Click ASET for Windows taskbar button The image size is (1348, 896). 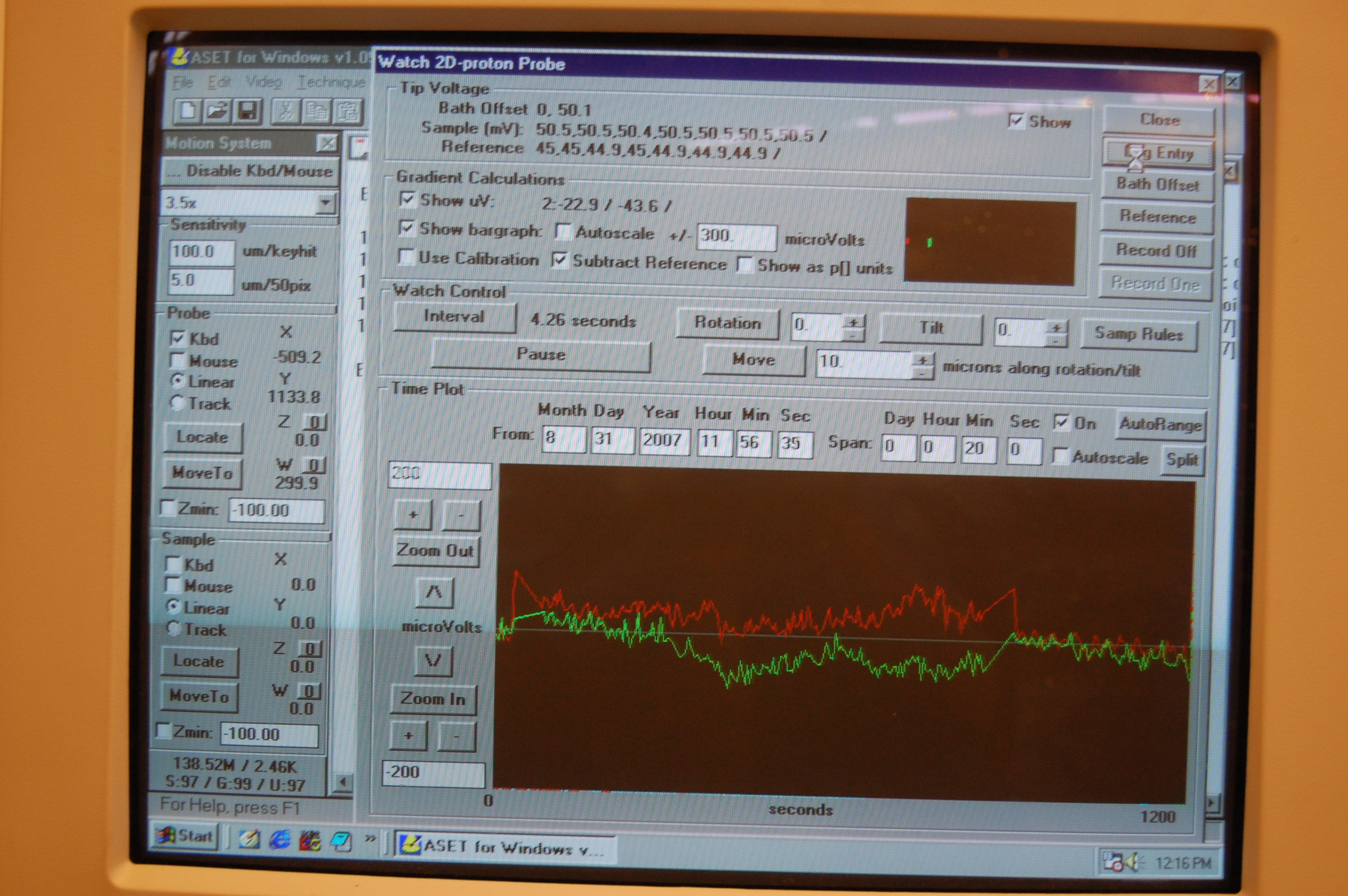505,848
